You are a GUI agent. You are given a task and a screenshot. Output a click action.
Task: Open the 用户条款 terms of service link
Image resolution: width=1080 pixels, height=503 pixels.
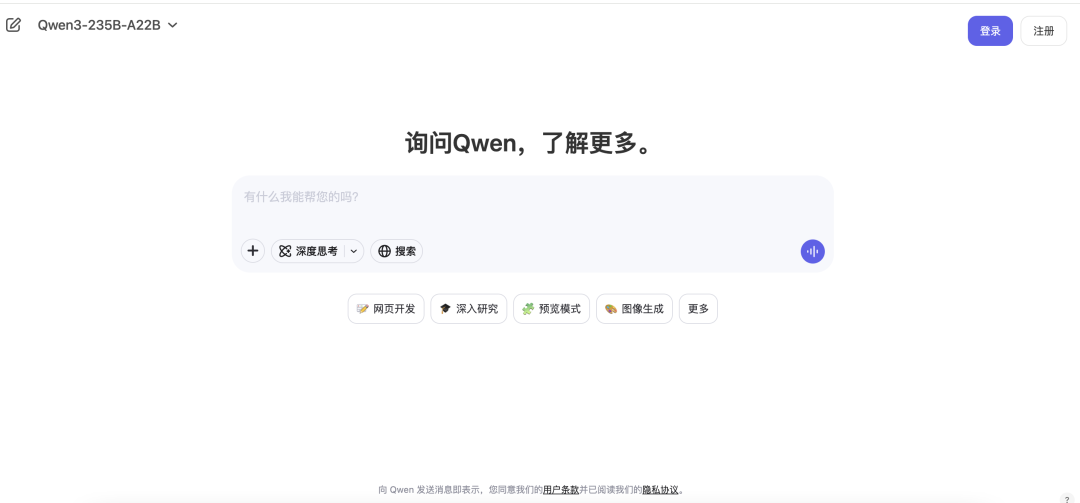[x=561, y=490]
